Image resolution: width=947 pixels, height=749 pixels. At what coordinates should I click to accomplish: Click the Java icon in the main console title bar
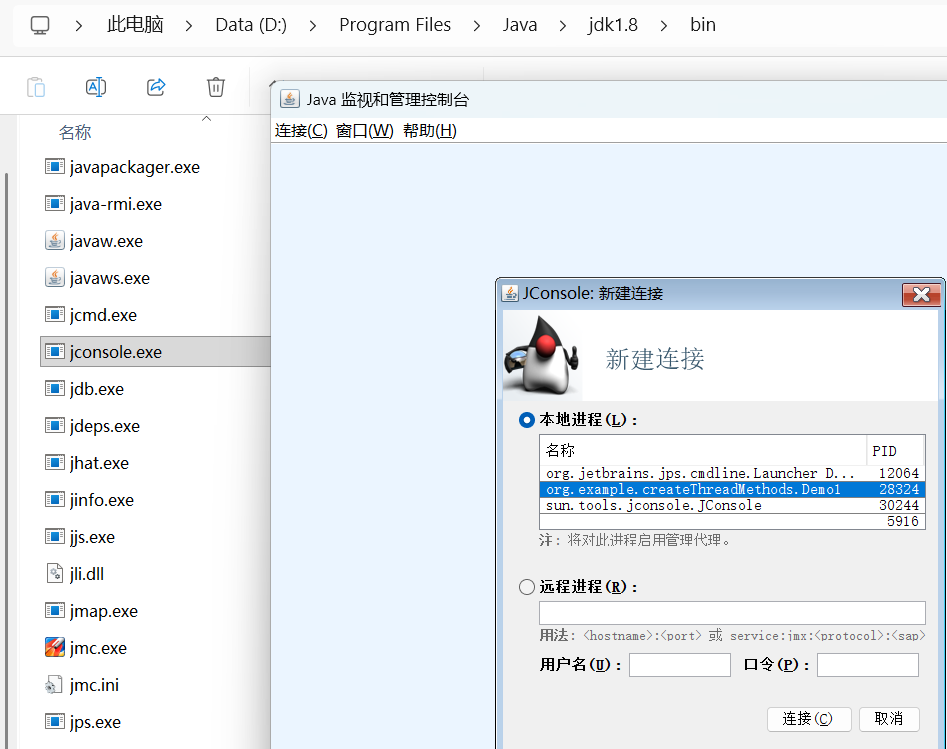click(x=290, y=99)
